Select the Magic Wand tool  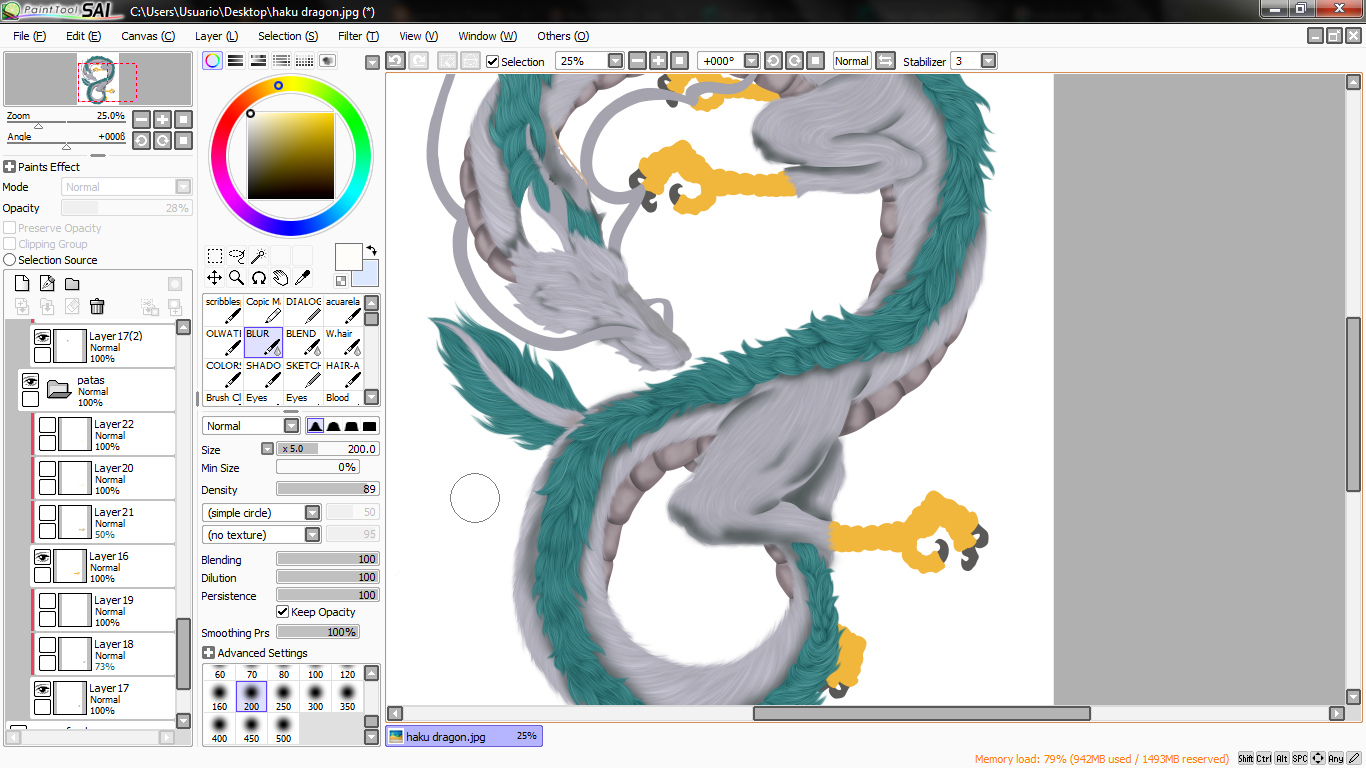tap(258, 256)
